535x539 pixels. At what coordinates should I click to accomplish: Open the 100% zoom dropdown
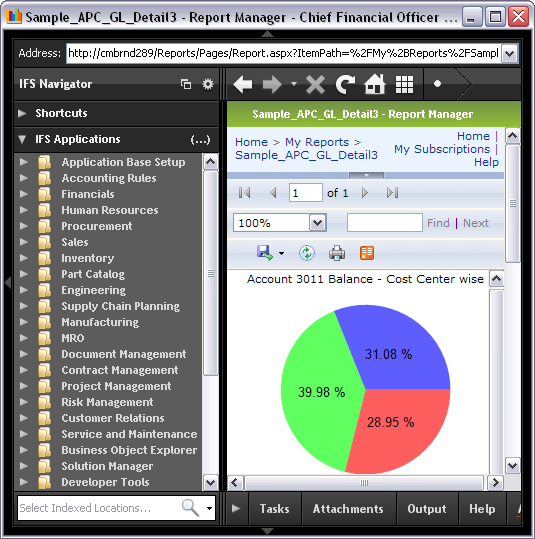tap(317, 223)
